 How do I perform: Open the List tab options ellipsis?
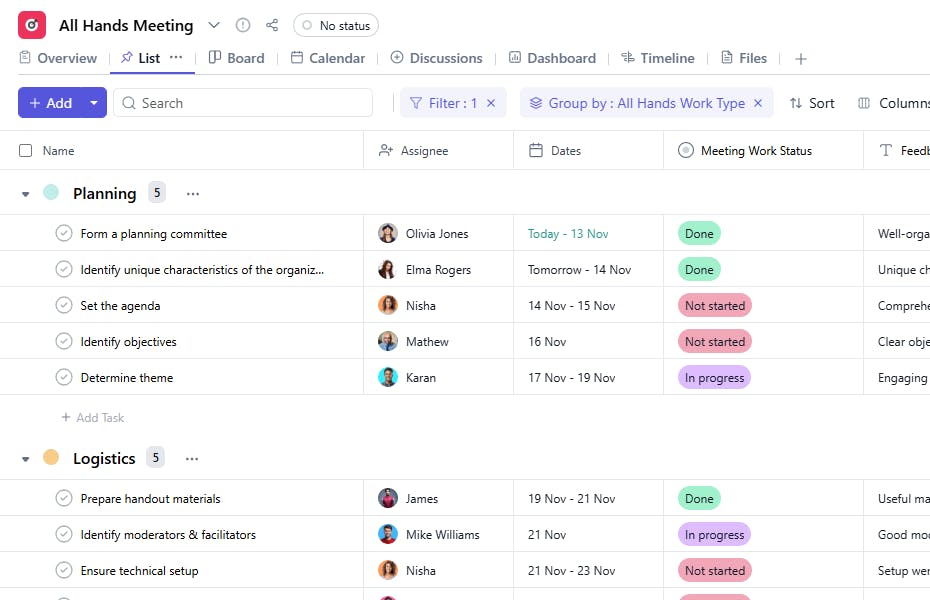(x=176, y=58)
